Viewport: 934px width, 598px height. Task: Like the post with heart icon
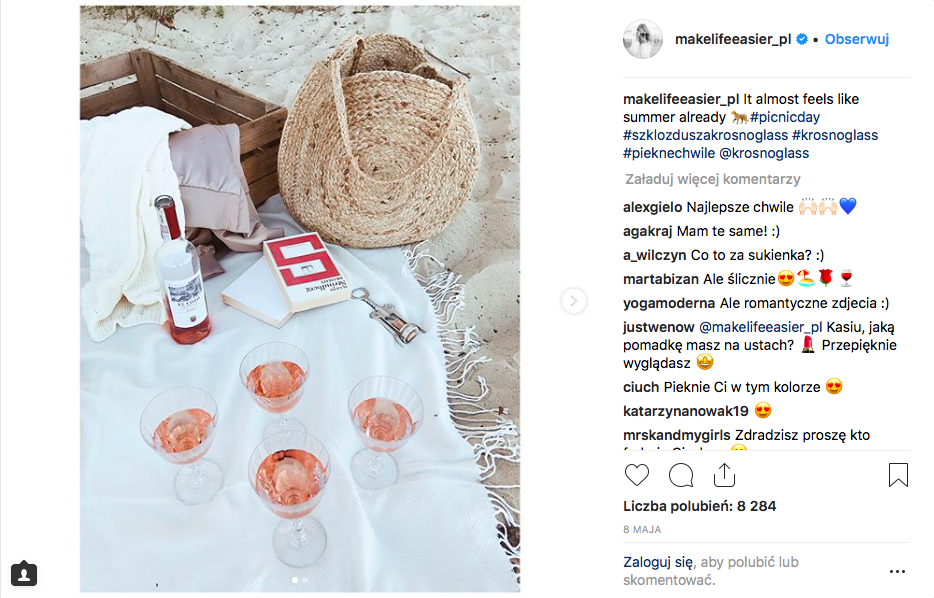636,475
